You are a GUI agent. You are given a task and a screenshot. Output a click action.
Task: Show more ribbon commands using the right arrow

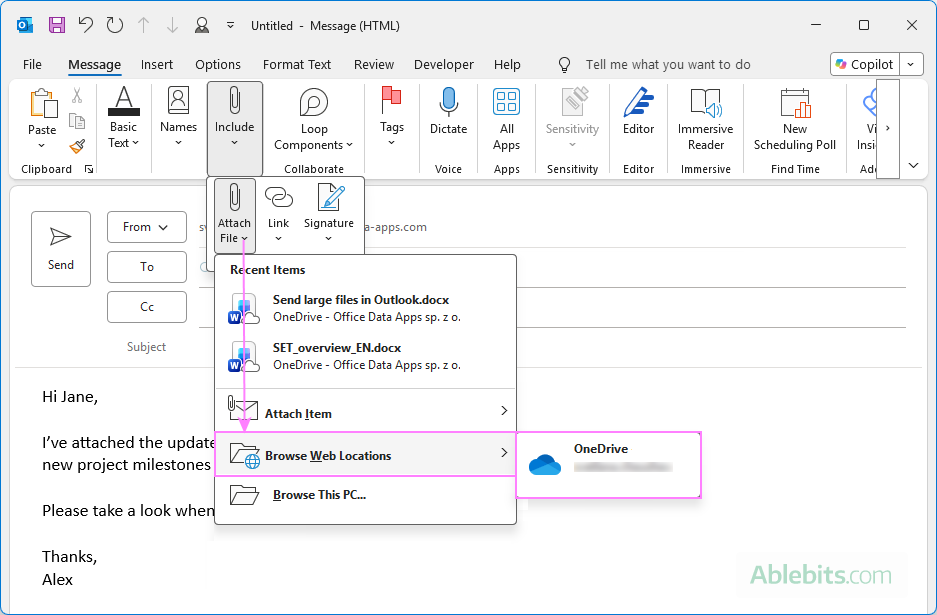pos(888,128)
